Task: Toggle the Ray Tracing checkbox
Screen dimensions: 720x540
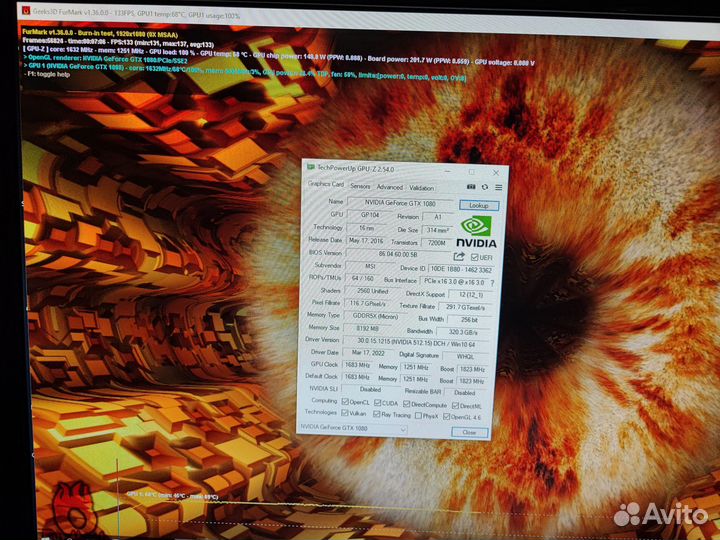Action: click(x=377, y=413)
